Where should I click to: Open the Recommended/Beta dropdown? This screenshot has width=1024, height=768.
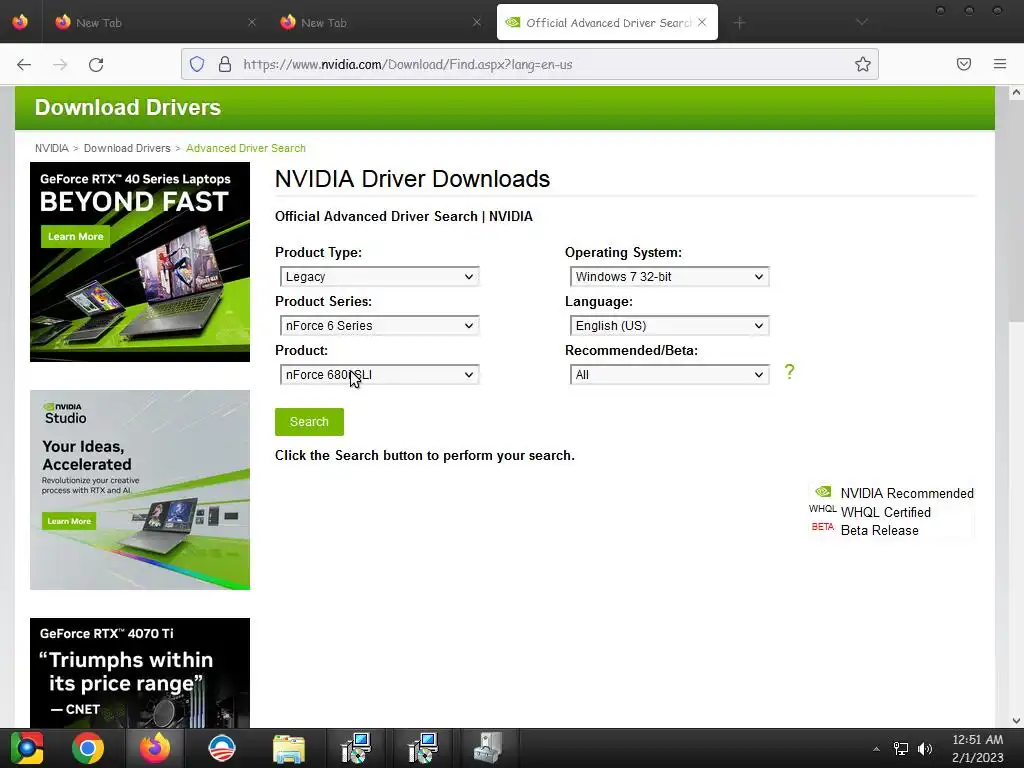pyautogui.click(x=669, y=374)
